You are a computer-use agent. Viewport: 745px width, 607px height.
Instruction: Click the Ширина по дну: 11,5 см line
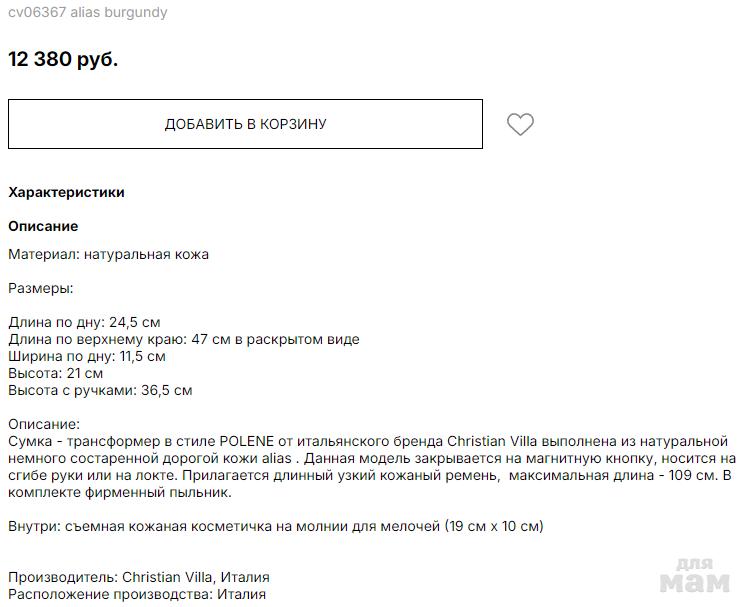coord(87,356)
